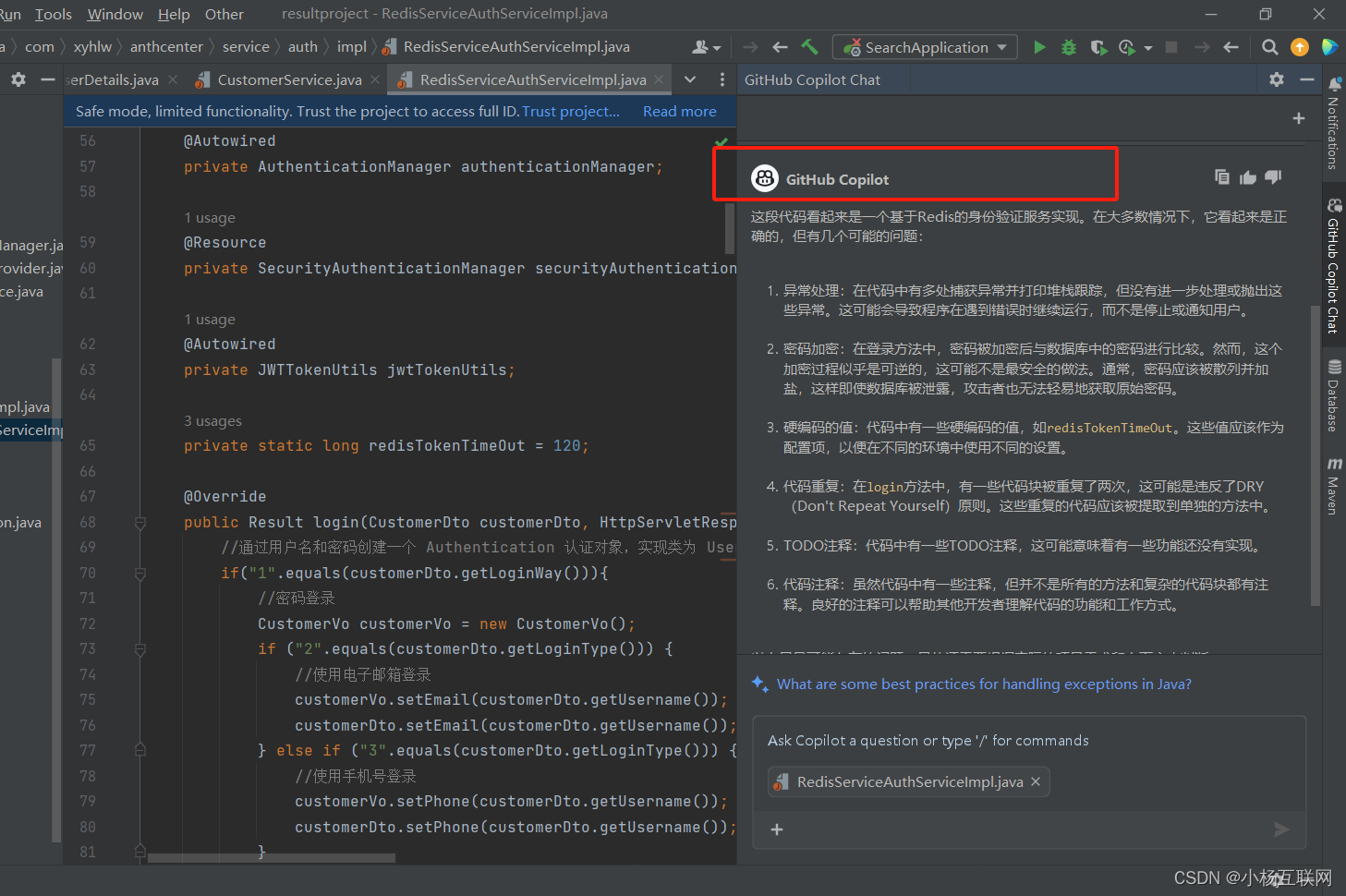
Task: Add a file reference with chat plus icon
Action: (x=777, y=829)
